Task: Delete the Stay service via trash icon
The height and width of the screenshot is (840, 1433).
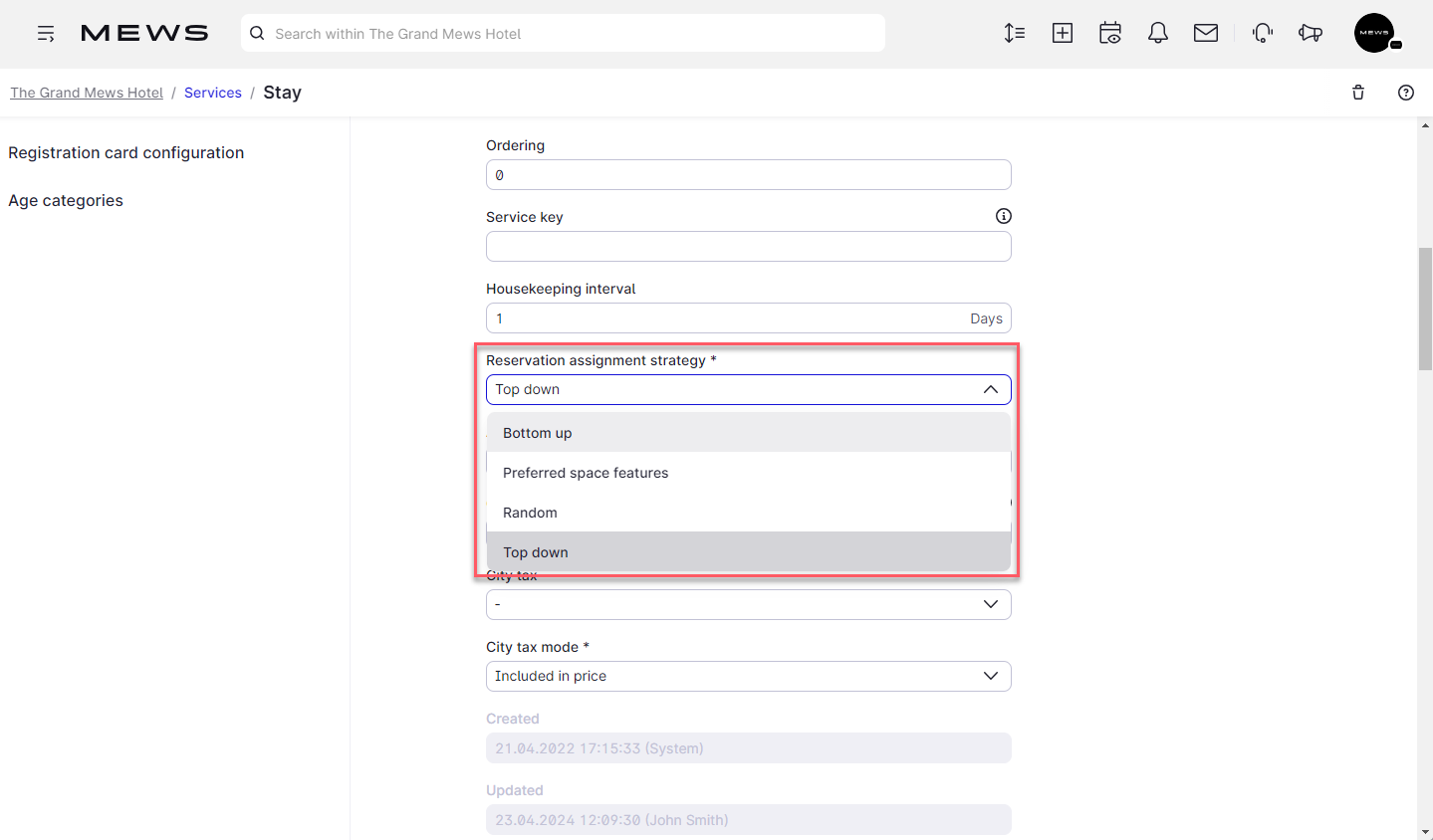Action: [1357, 93]
